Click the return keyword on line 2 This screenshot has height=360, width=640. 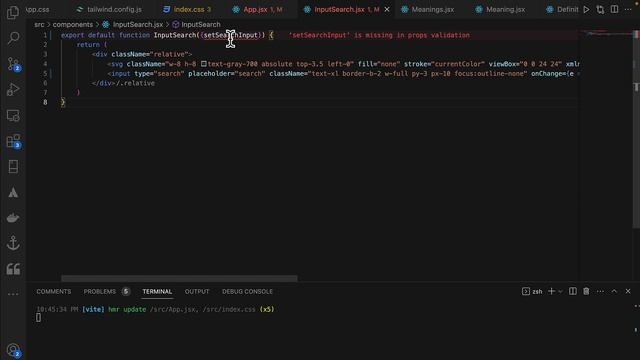point(88,44)
